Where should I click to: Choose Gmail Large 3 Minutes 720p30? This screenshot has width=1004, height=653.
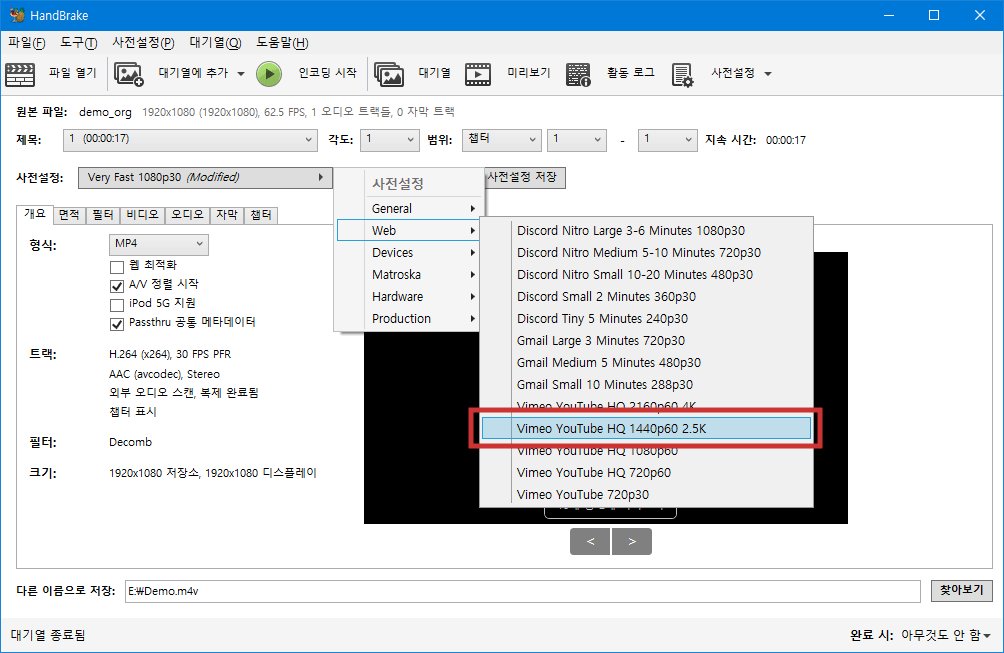click(x=647, y=341)
